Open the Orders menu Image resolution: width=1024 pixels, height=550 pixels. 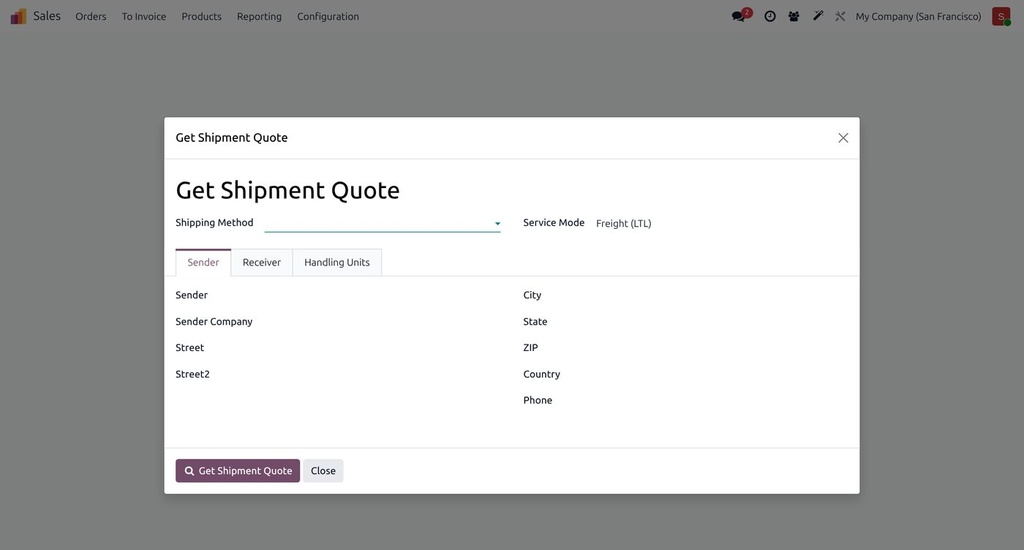tap(91, 16)
